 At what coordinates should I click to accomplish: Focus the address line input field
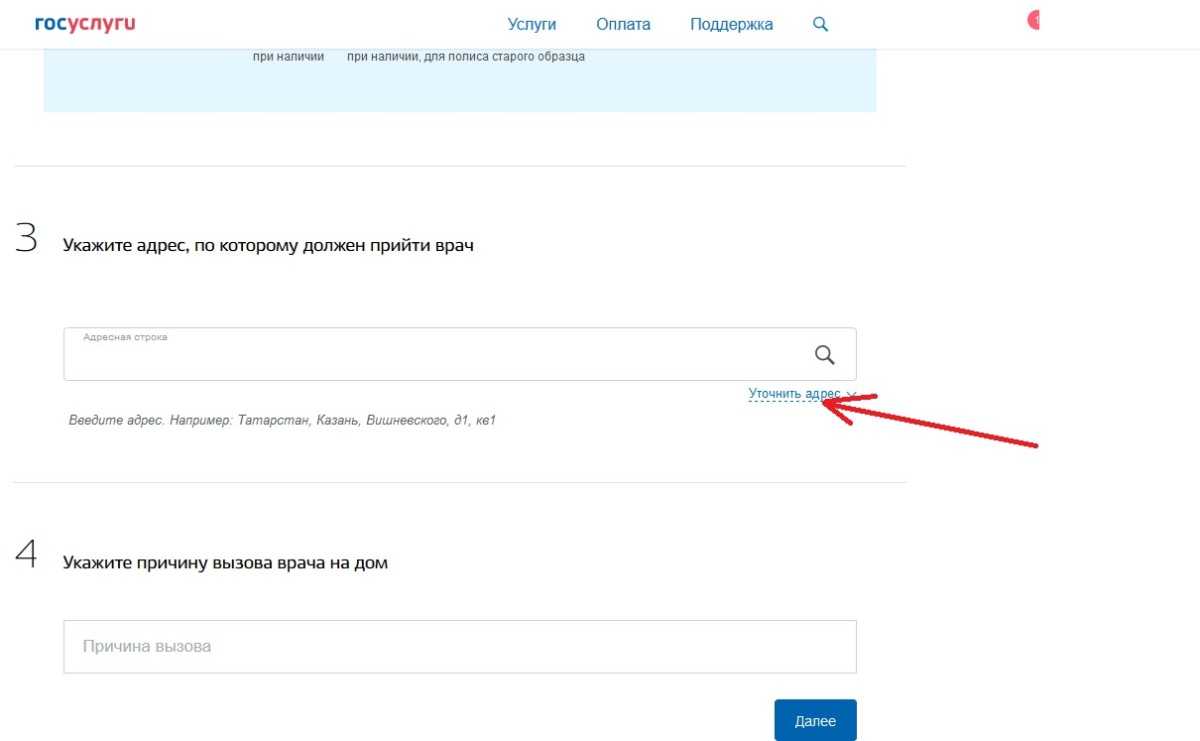(430, 358)
